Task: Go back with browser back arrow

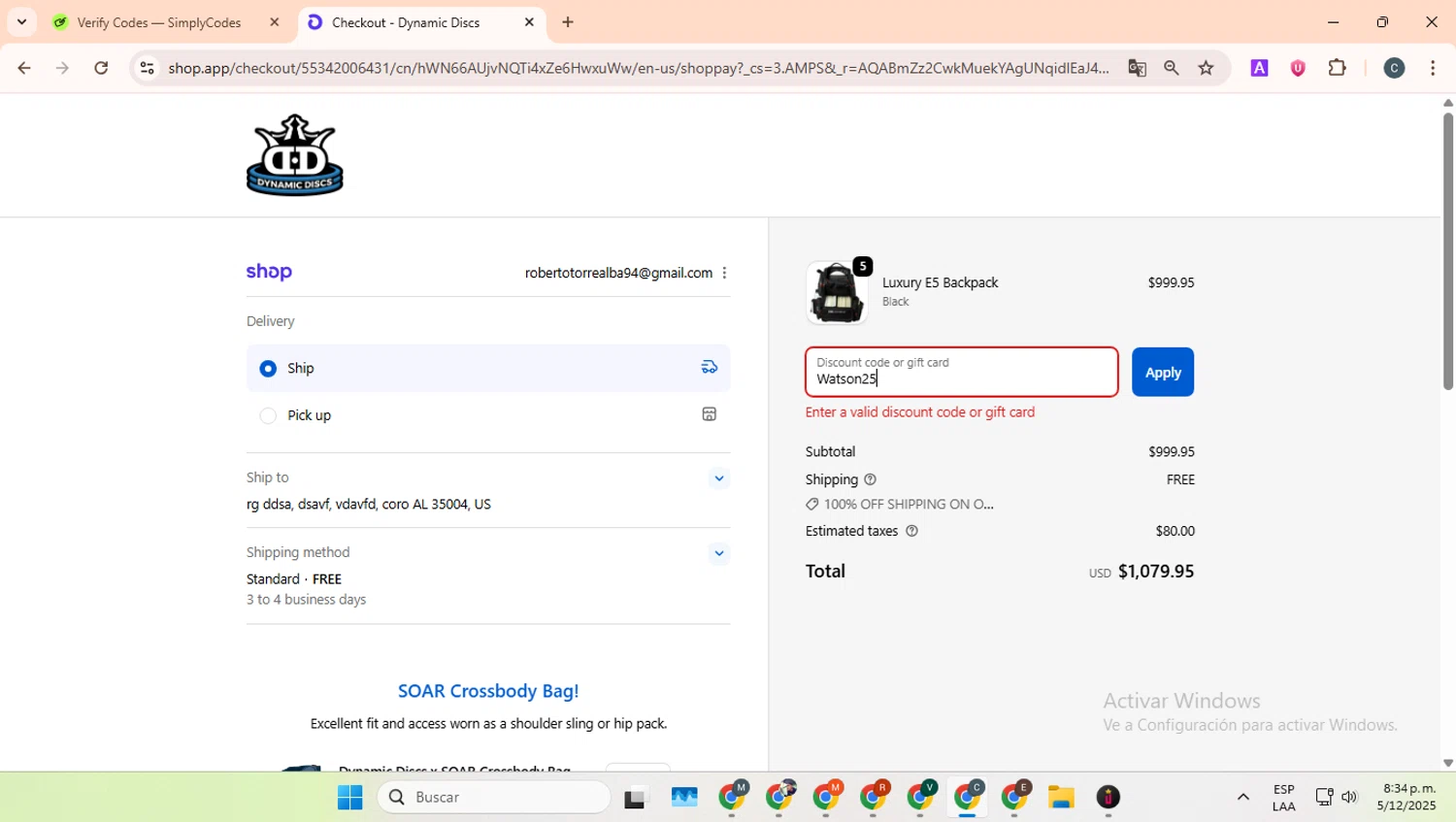Action: click(x=24, y=68)
